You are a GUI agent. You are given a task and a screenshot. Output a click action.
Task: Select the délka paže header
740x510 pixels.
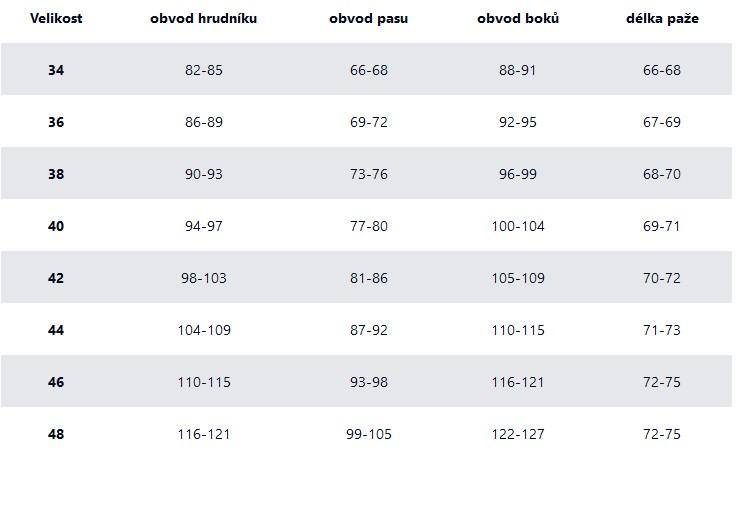(662, 18)
